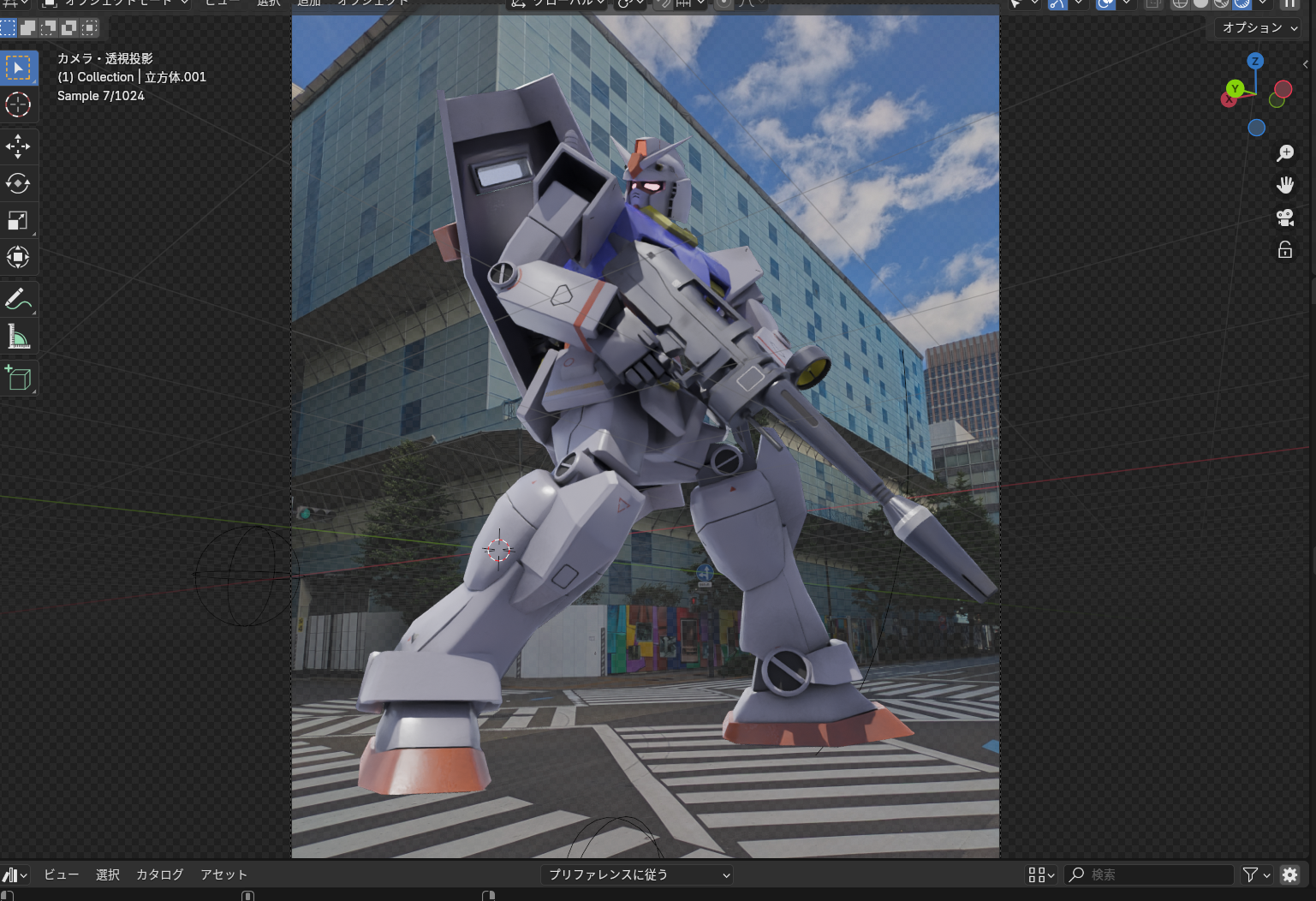Set selection mode to subtract

coord(49,27)
